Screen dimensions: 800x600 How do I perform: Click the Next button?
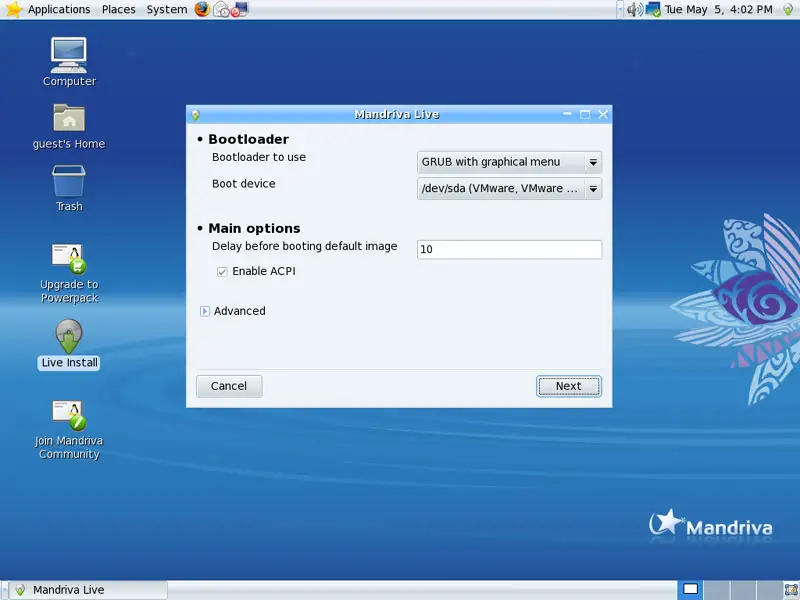(568, 386)
